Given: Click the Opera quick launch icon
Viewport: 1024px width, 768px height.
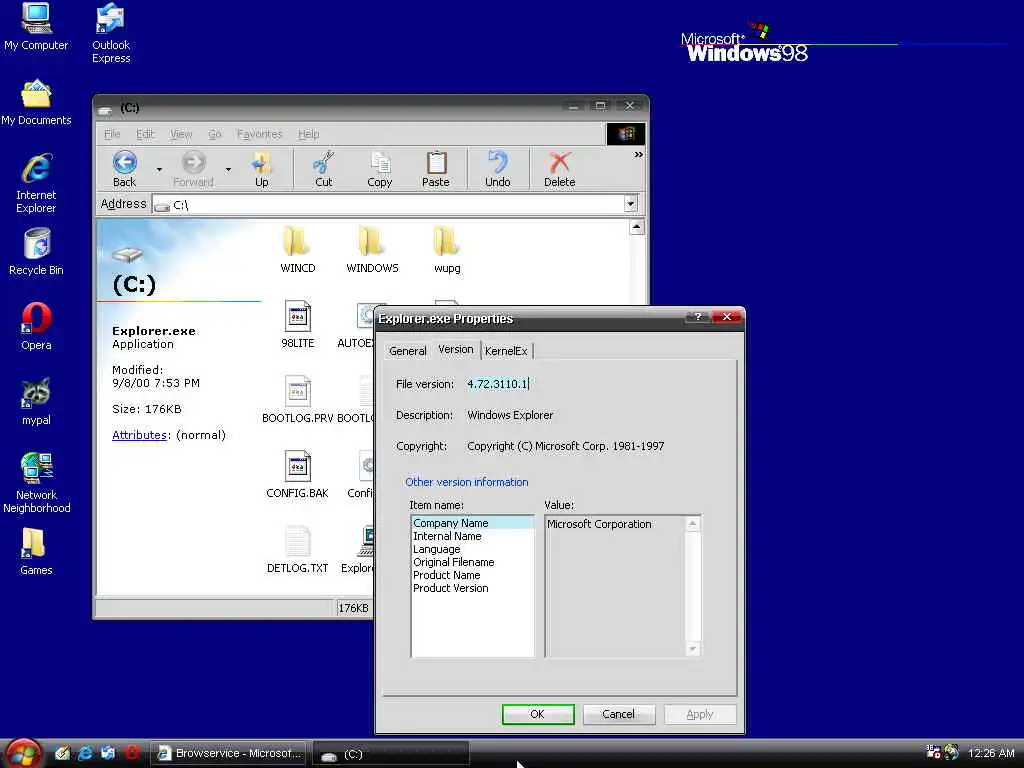Looking at the screenshot, I should pyautogui.click(x=132, y=752).
